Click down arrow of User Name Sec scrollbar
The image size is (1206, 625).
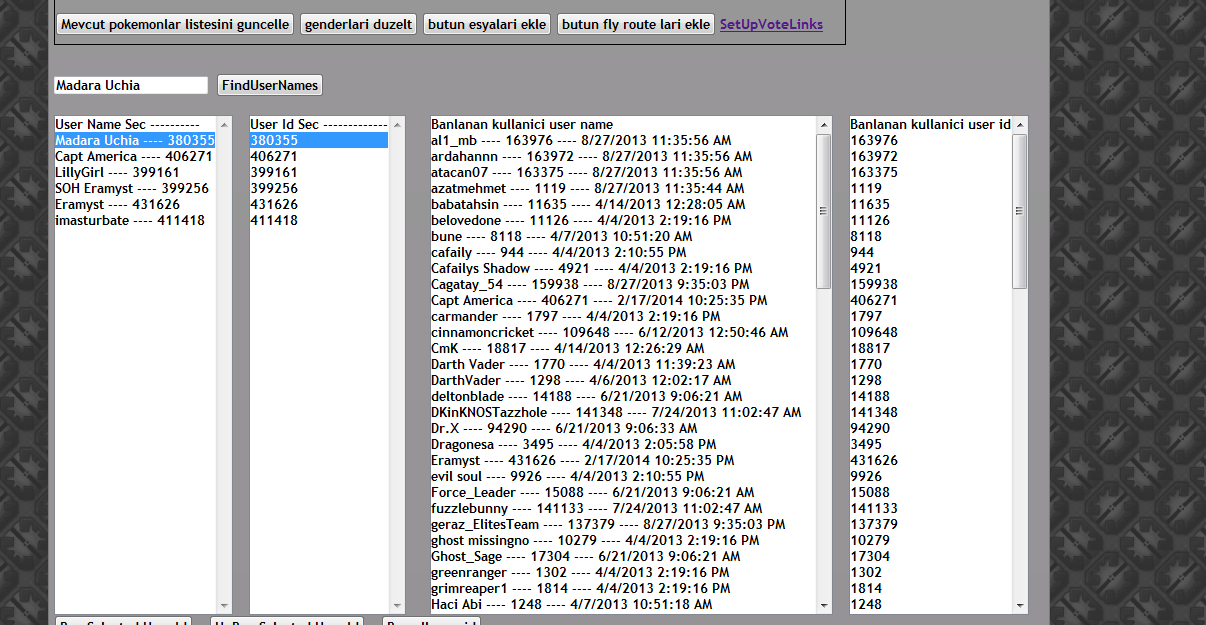pos(224,605)
